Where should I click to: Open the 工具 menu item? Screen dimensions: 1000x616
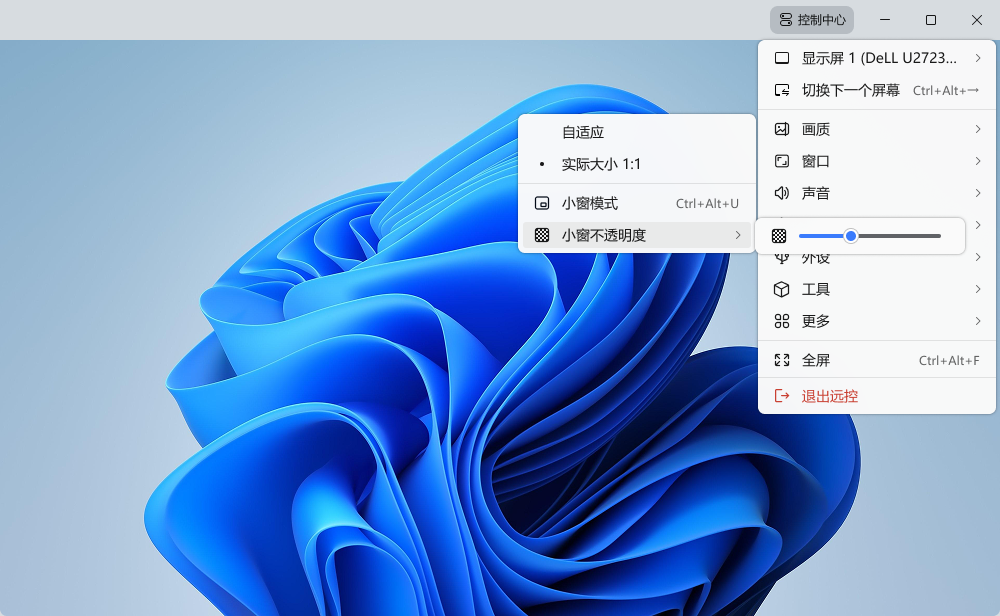point(877,290)
